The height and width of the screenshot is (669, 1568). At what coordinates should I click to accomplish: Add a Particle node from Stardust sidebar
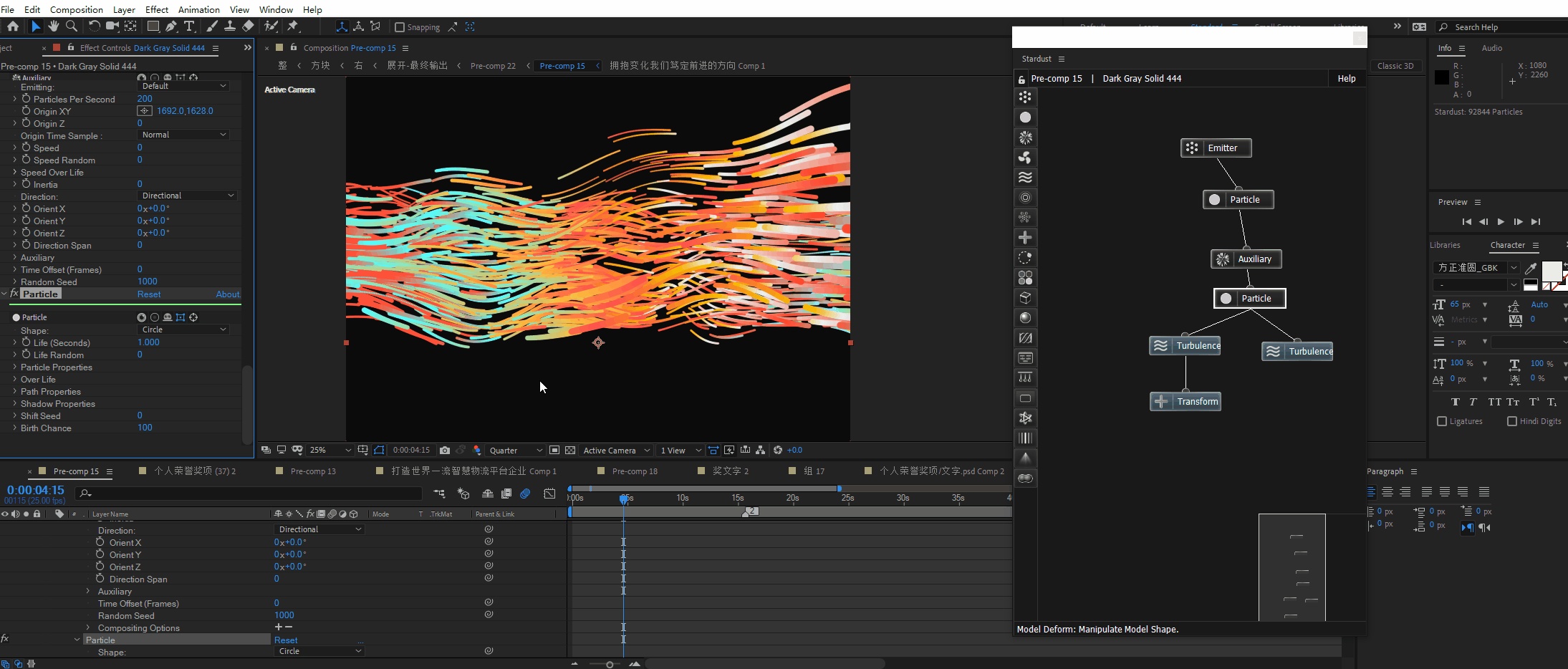[1025, 117]
